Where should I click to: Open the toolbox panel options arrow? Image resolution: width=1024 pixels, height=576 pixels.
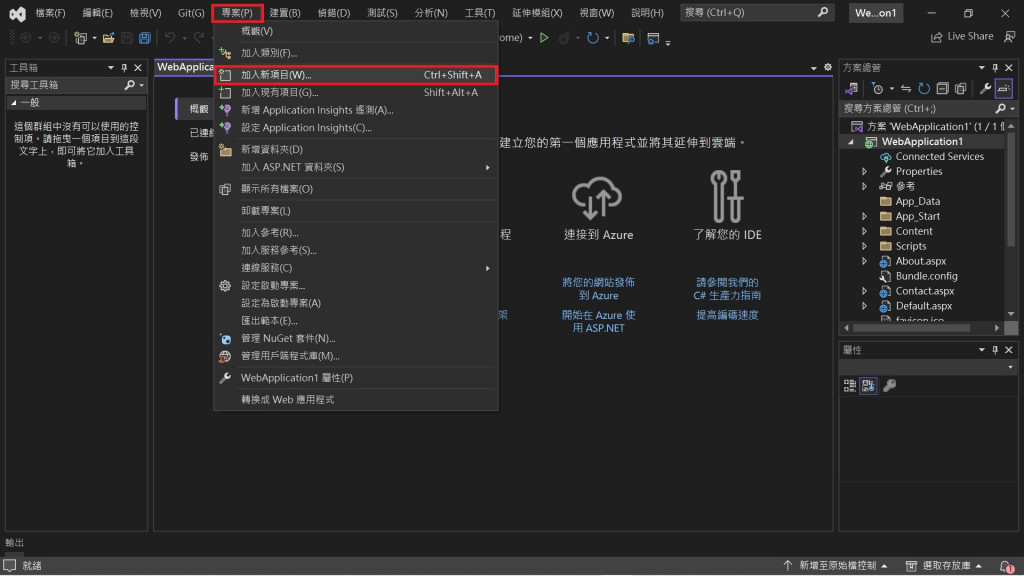[110, 67]
